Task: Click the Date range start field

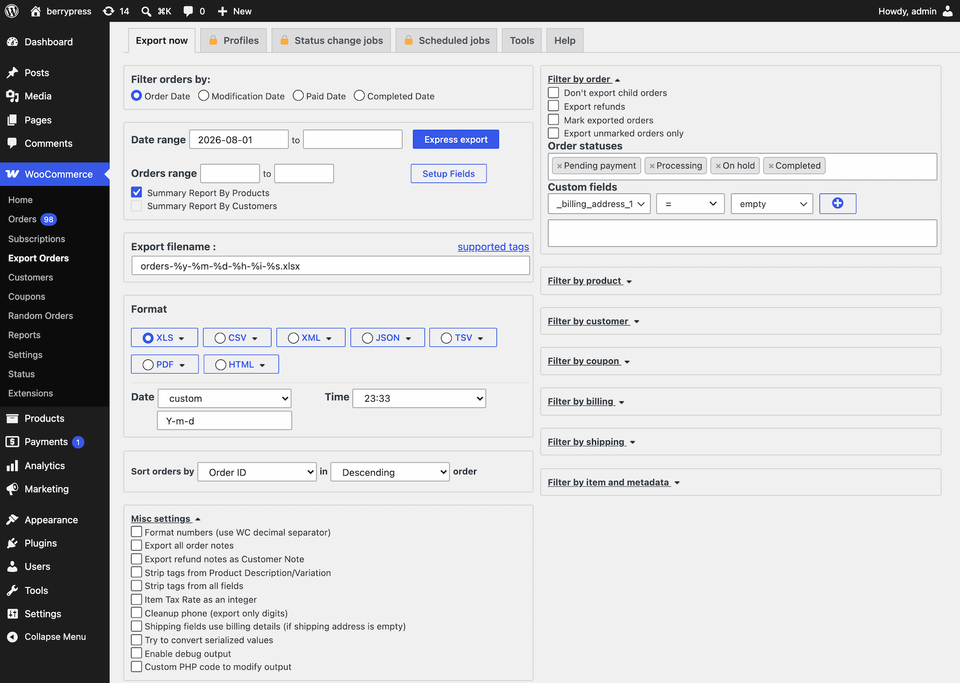Action: coord(239,140)
